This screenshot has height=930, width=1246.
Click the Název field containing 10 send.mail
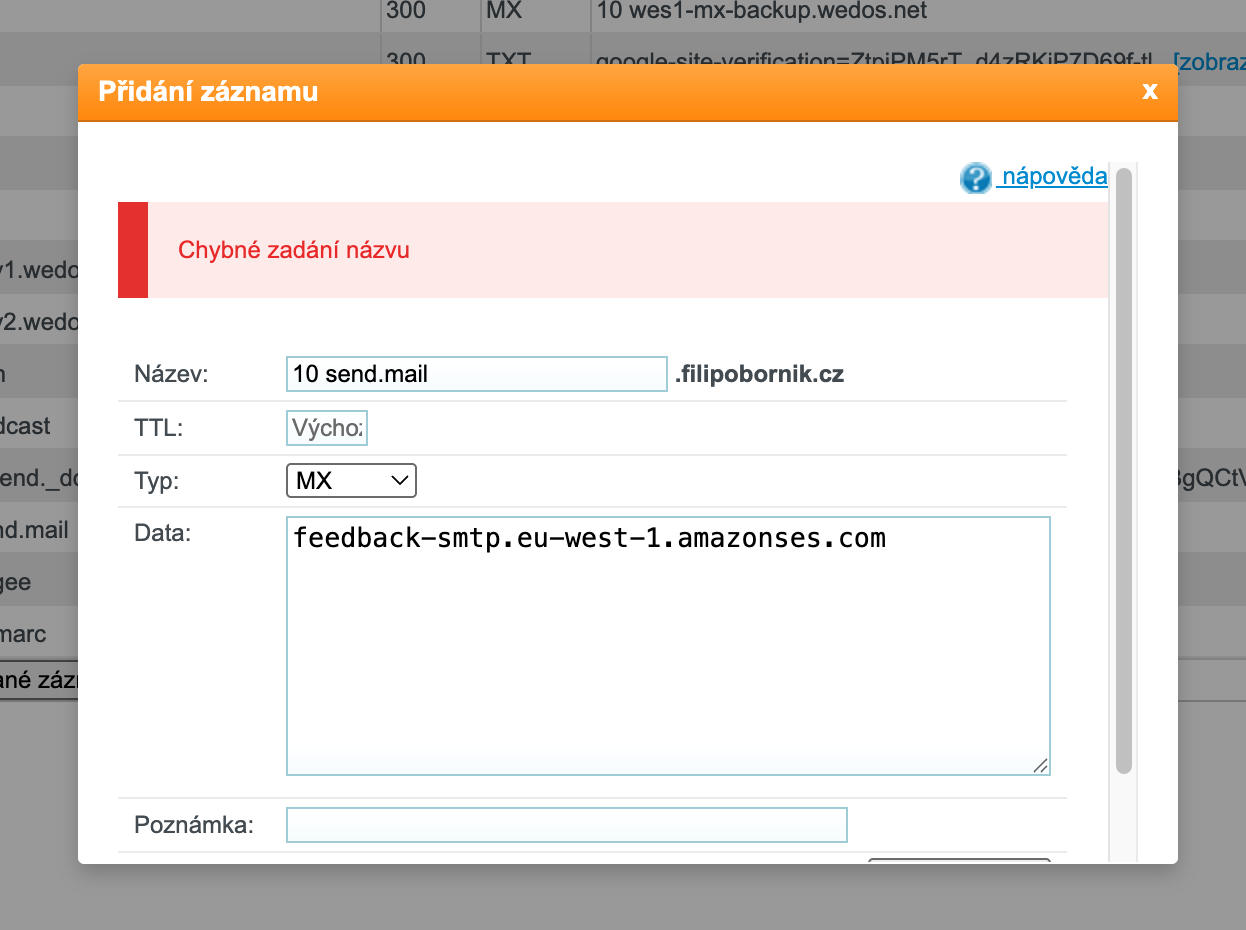(x=476, y=374)
